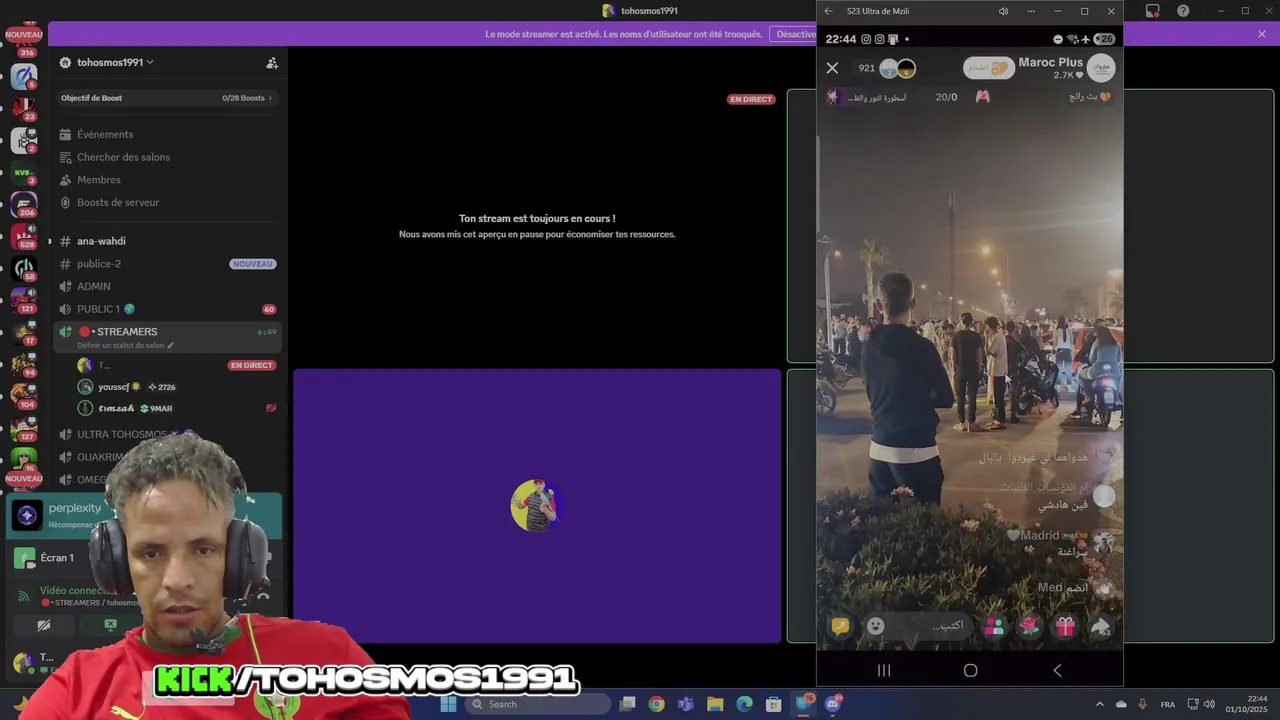Open the Maroc Plus profile picture
Viewport: 1280px width, 720px height.
tap(1101, 68)
